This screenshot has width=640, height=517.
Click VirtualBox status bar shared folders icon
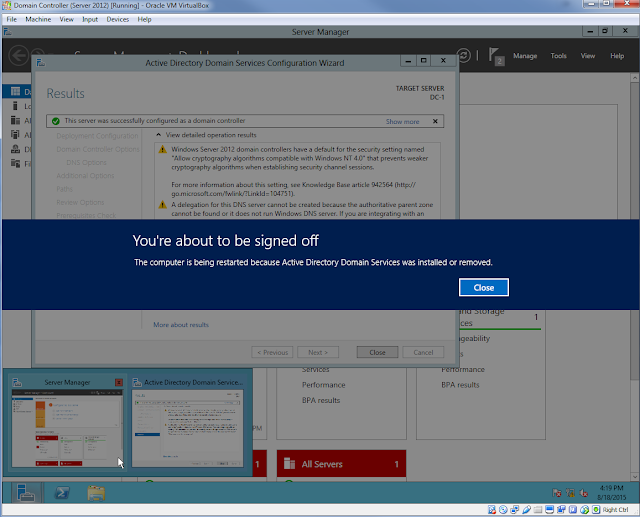(538, 510)
